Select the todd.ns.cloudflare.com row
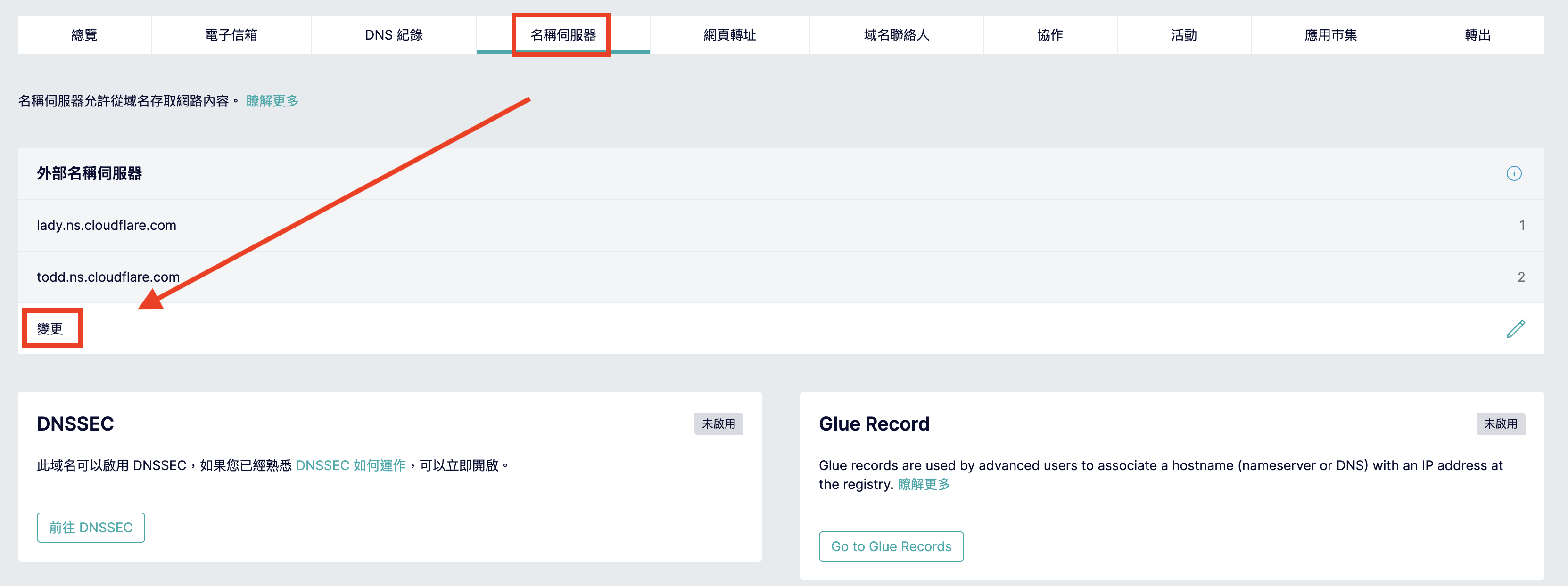 pos(108,277)
